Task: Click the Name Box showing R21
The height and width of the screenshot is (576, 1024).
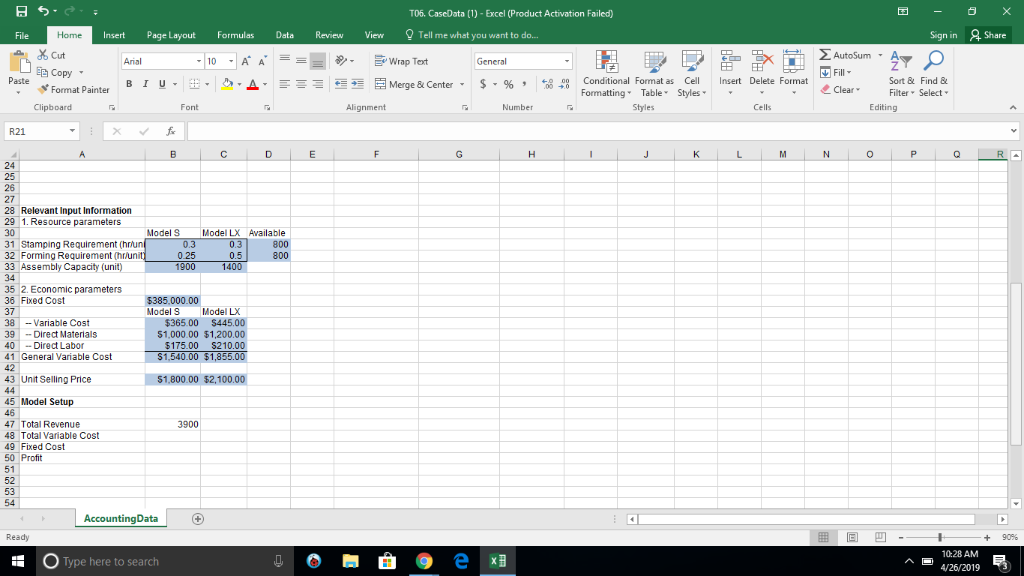Action: 35,130
